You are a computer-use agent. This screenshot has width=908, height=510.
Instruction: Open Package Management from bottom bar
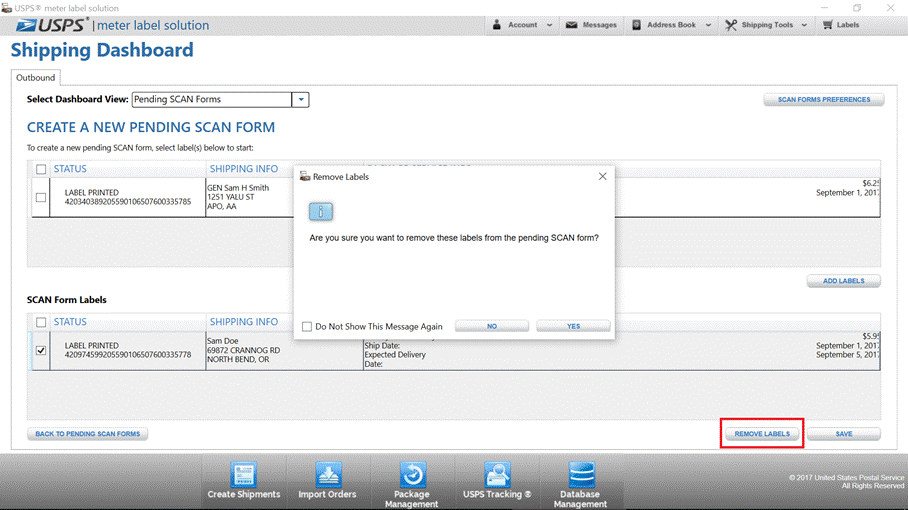pos(412,485)
